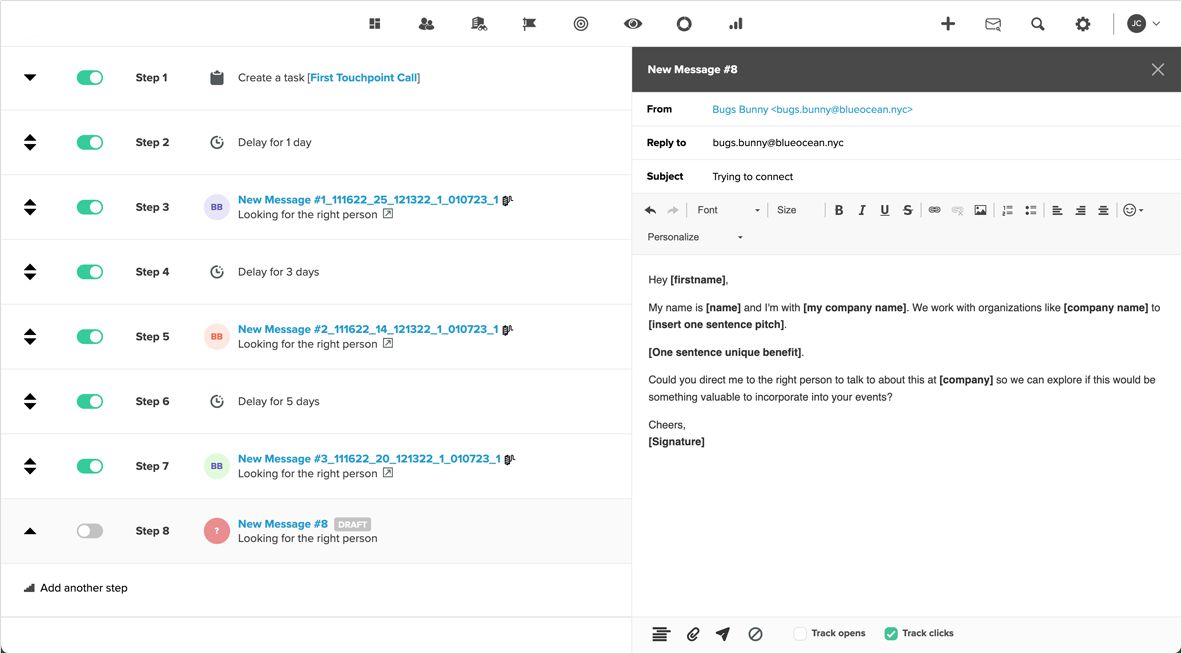The image size is (1182, 654).
Task: Click Add another step
Action: pyautogui.click(x=75, y=588)
